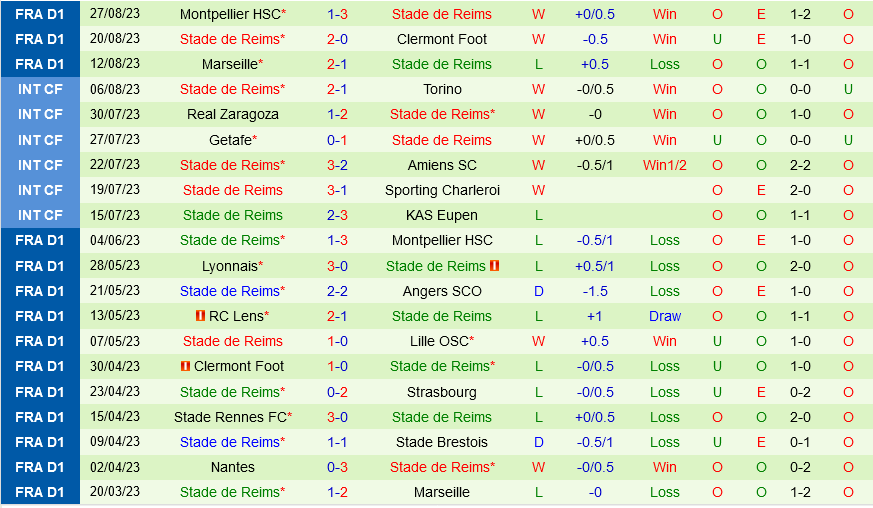The image size is (873, 508).
Task: Open Strasbourg team link
Action: [x=442, y=392]
